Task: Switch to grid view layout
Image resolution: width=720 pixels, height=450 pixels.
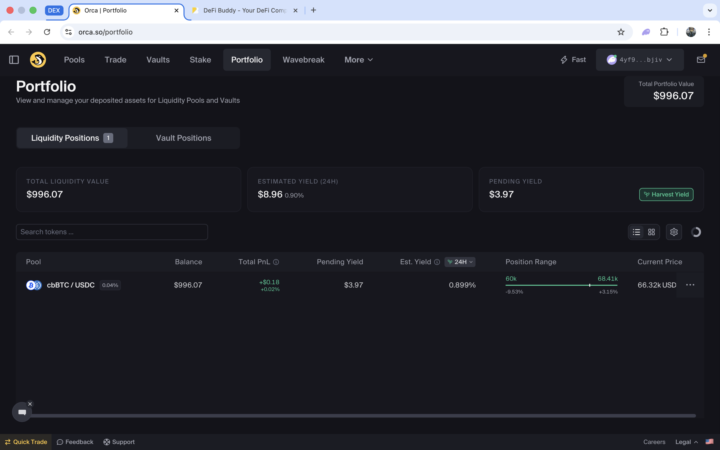Action: click(x=652, y=232)
